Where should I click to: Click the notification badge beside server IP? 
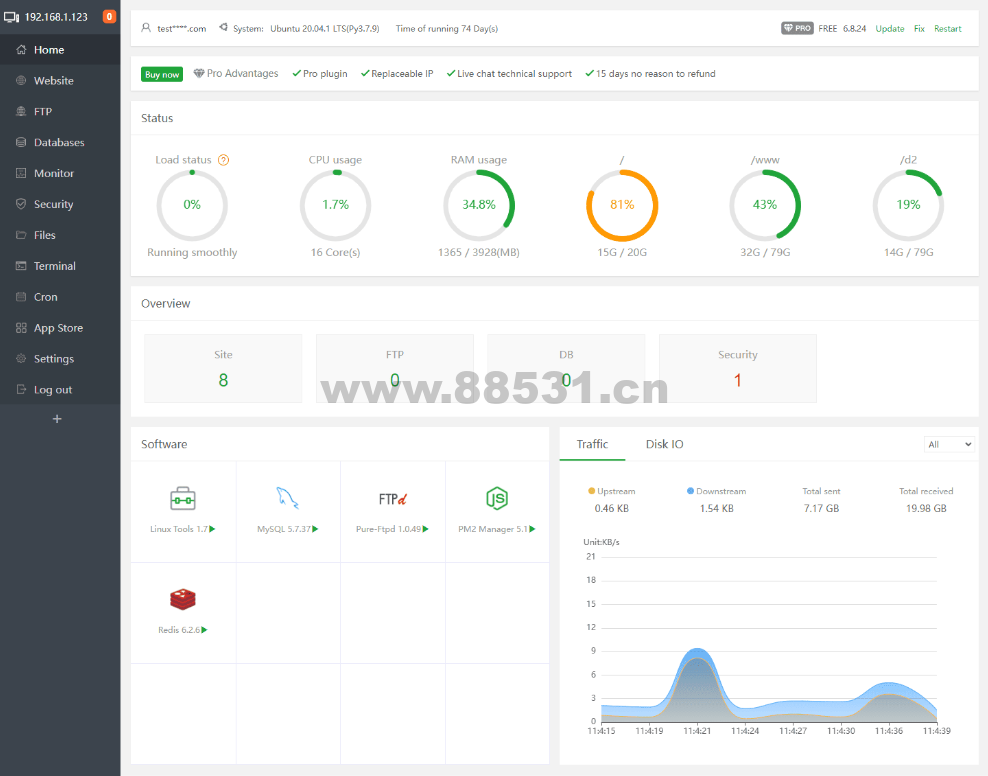(109, 17)
